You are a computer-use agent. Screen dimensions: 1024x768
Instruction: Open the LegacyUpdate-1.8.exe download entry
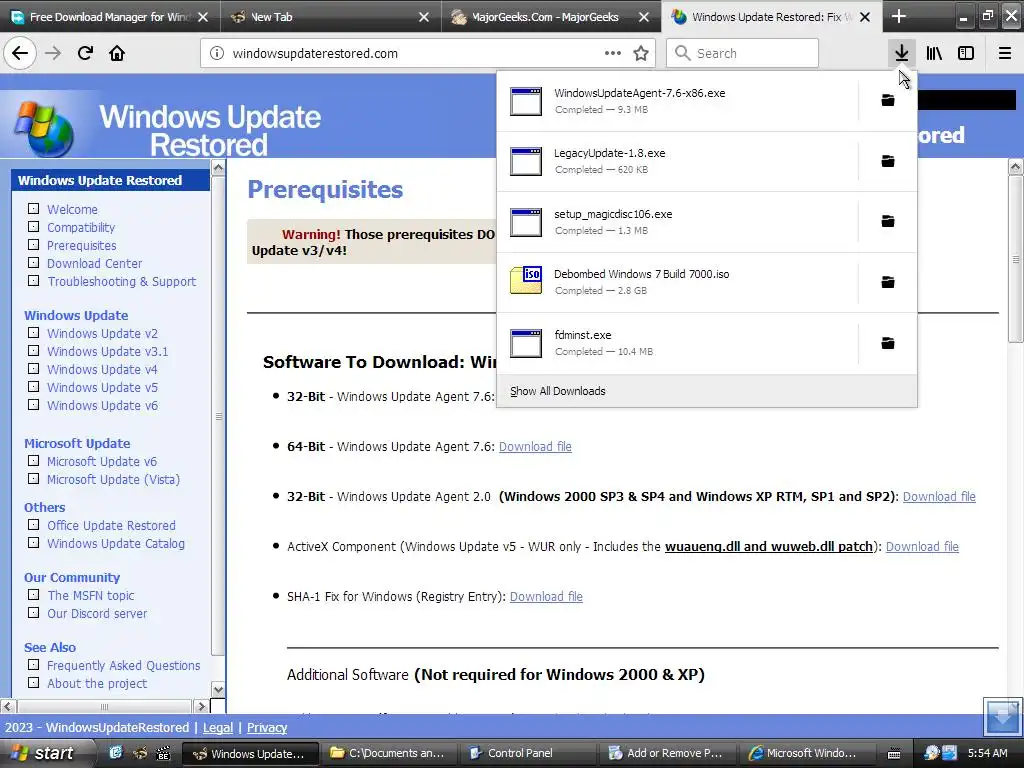(x=677, y=161)
